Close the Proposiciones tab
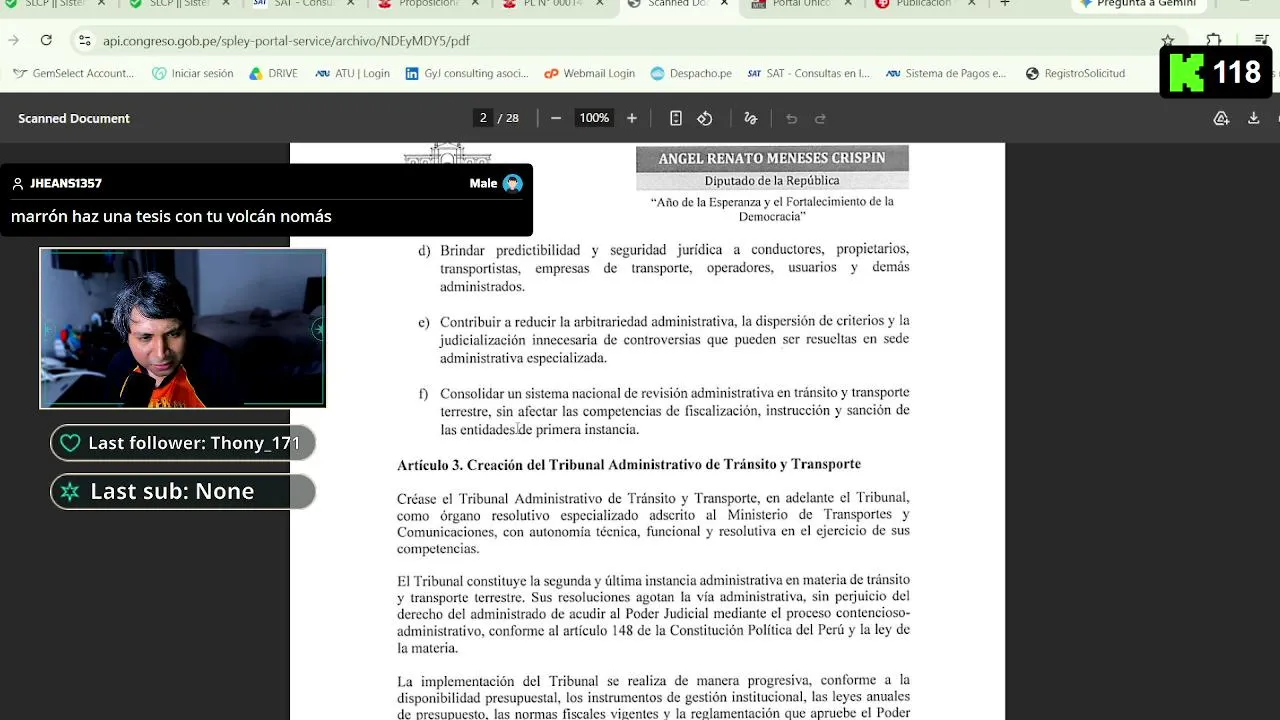 pos(476,4)
